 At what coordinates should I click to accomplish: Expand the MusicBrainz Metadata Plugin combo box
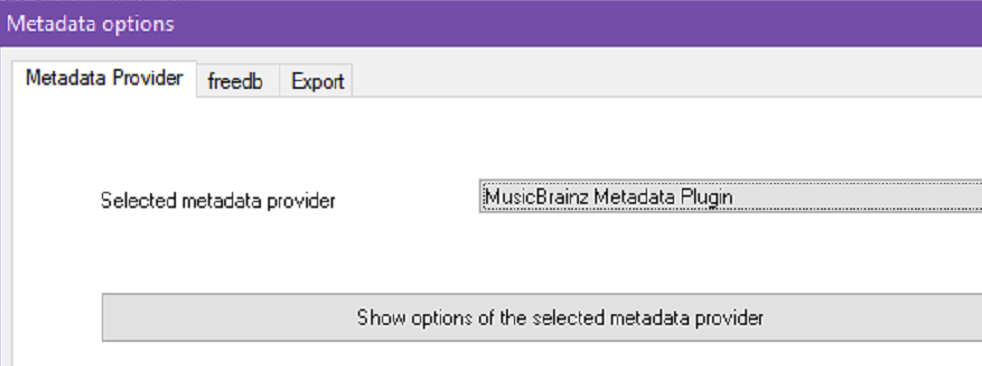click(730, 197)
